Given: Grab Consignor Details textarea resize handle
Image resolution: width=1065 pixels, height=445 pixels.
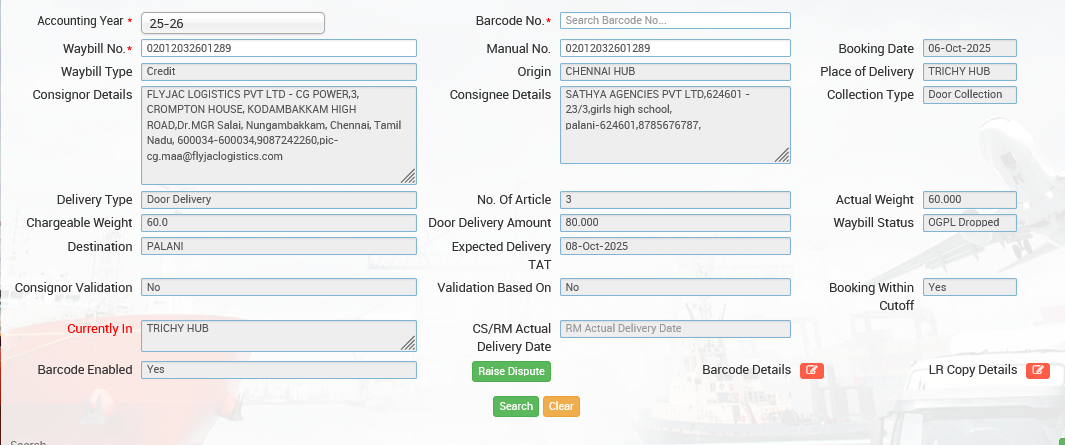Looking at the screenshot, I should point(409,177).
